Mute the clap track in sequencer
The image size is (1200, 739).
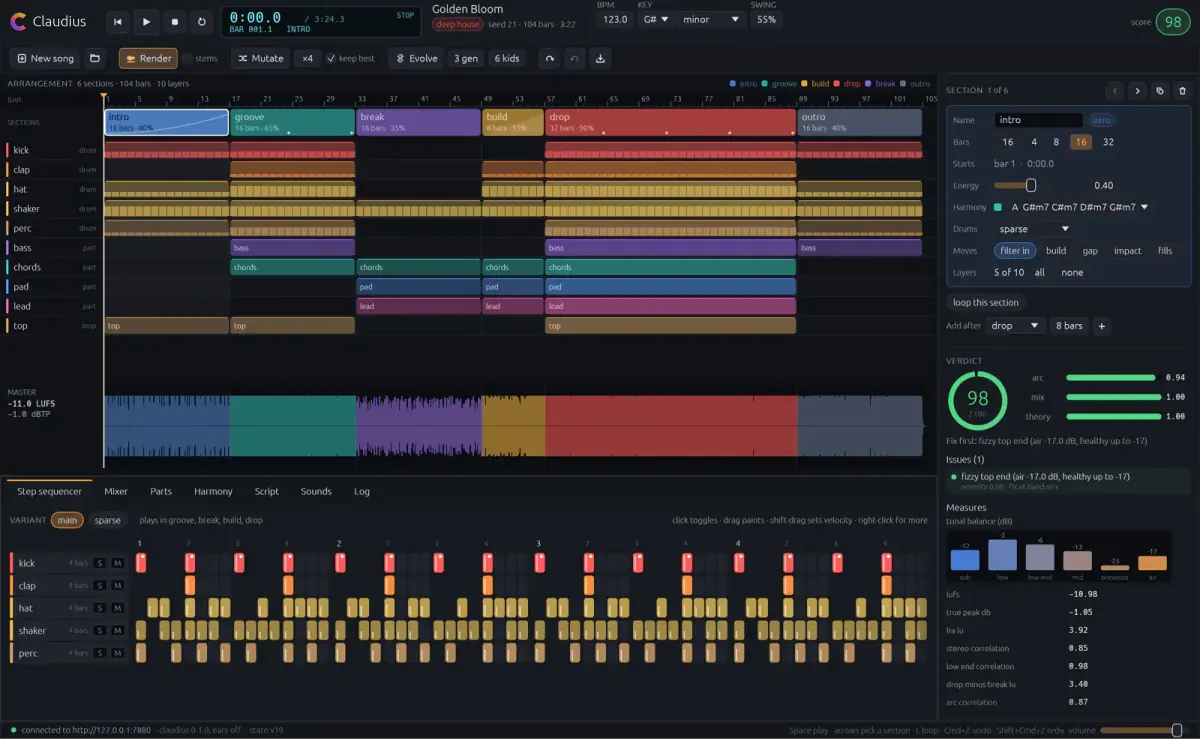click(117, 586)
